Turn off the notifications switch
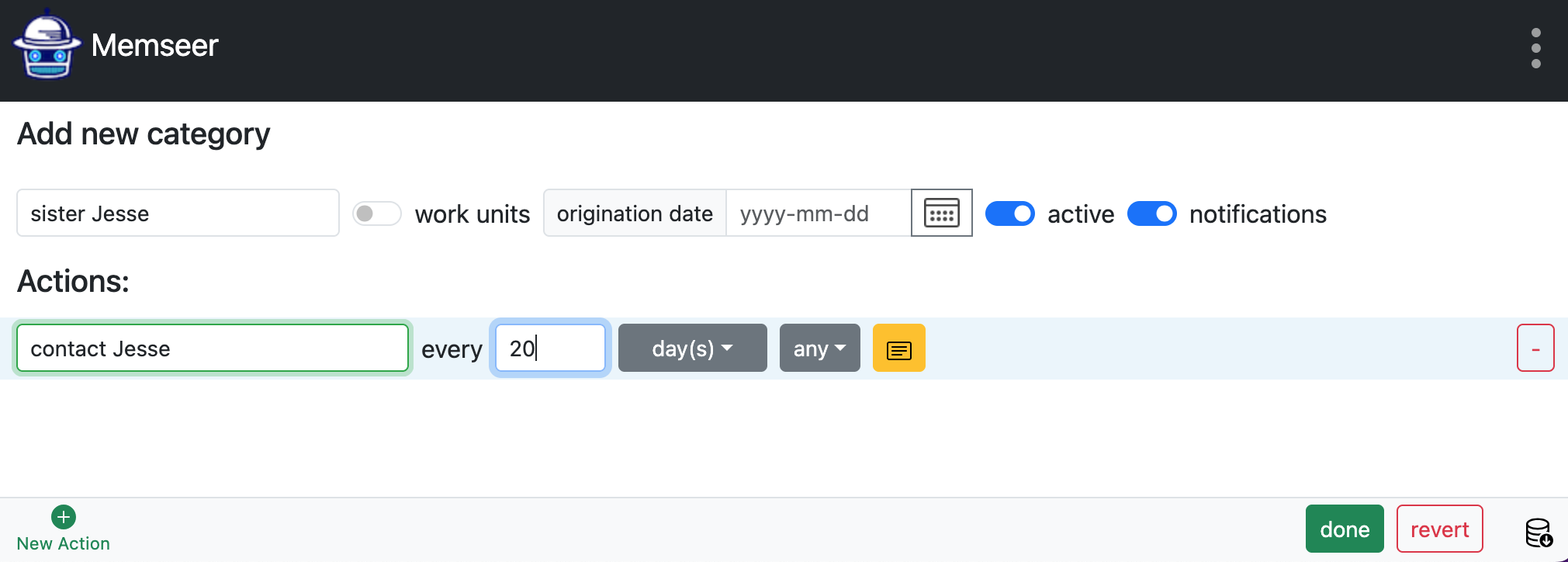 tap(1151, 213)
